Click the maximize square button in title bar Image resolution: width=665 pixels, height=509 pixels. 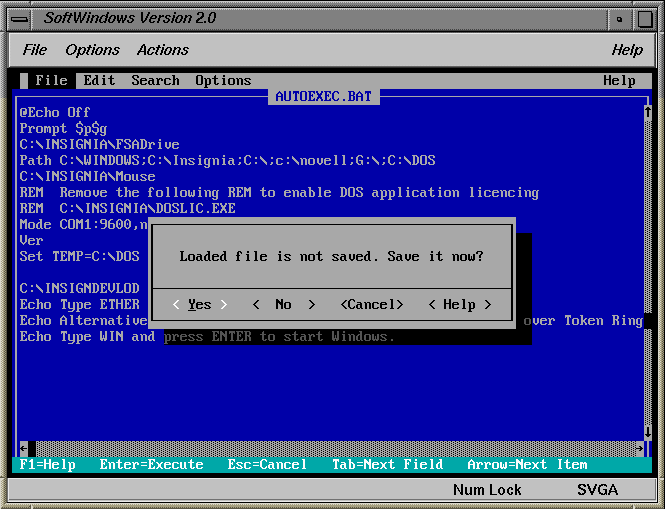[645, 19]
